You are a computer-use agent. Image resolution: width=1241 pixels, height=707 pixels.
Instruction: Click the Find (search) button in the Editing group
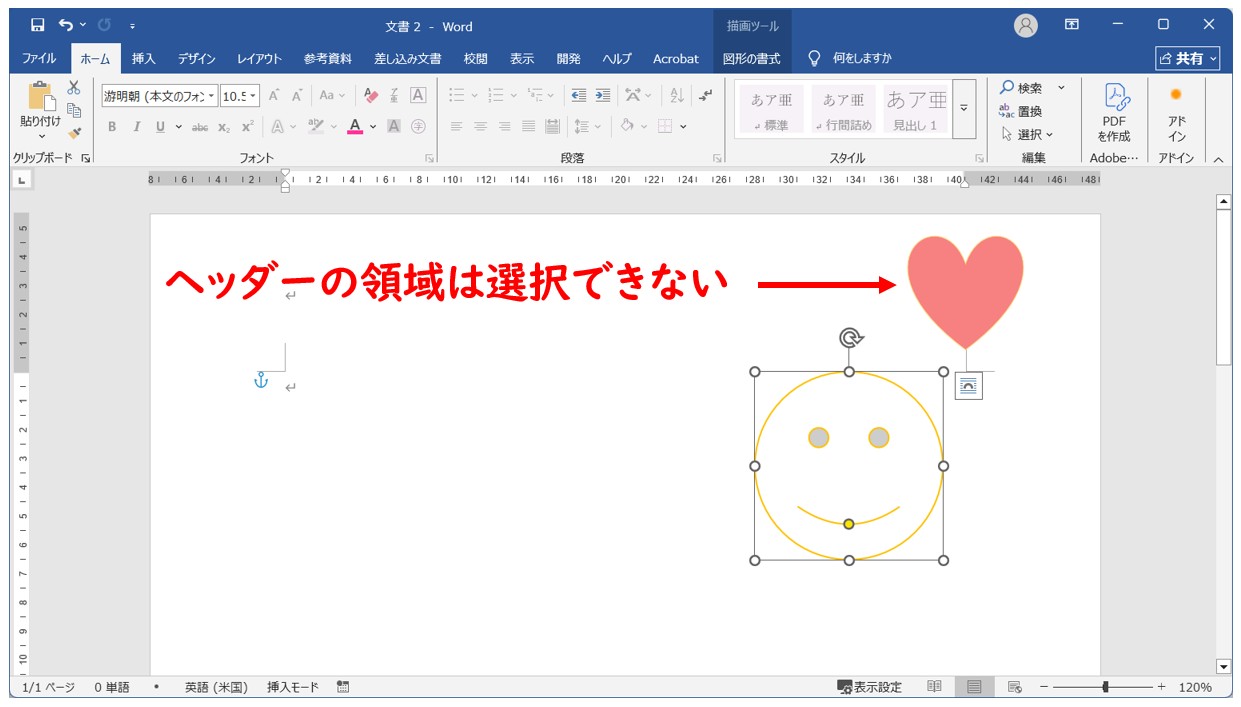(x=1023, y=88)
